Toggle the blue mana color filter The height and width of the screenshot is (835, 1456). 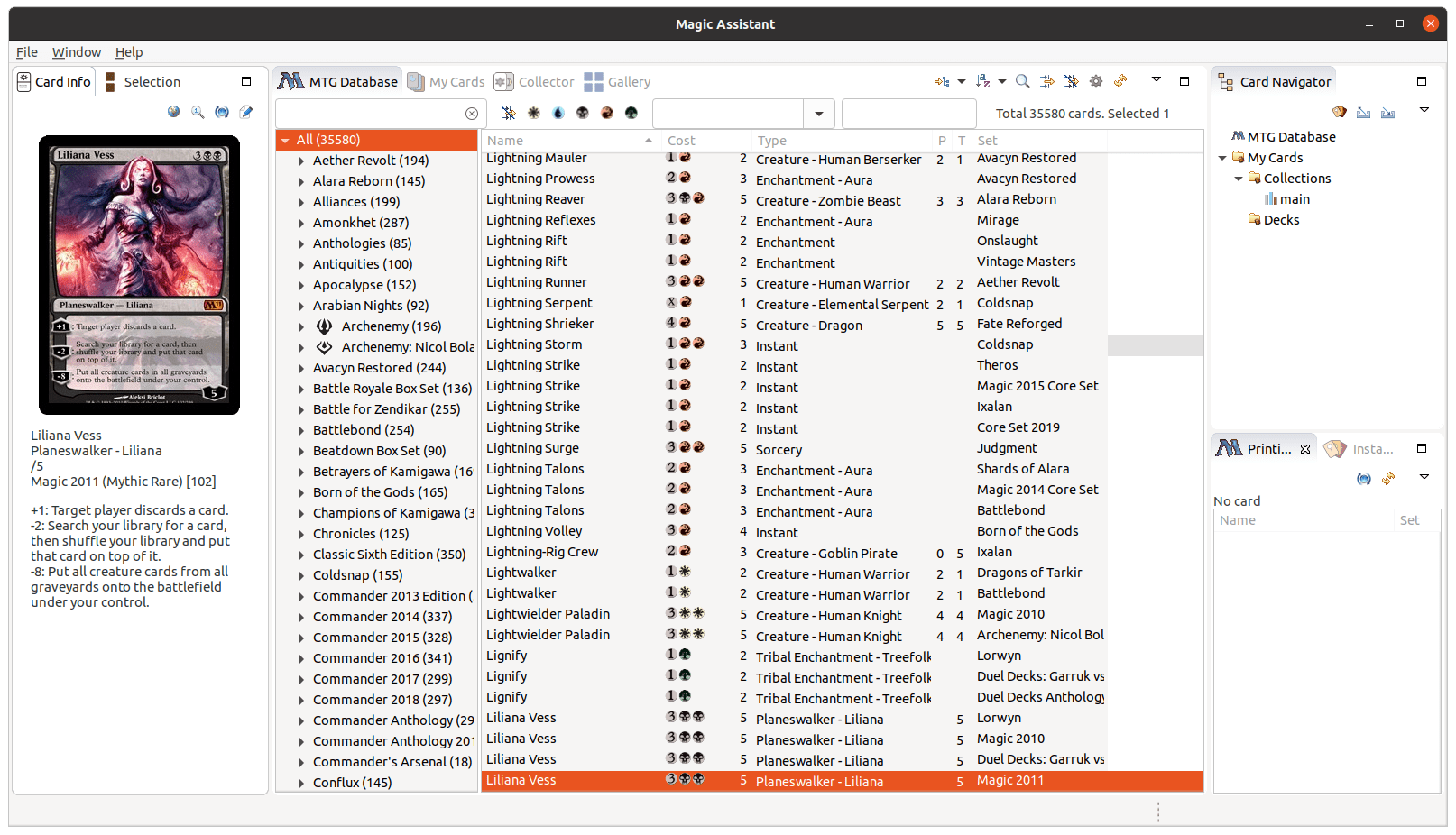point(558,113)
